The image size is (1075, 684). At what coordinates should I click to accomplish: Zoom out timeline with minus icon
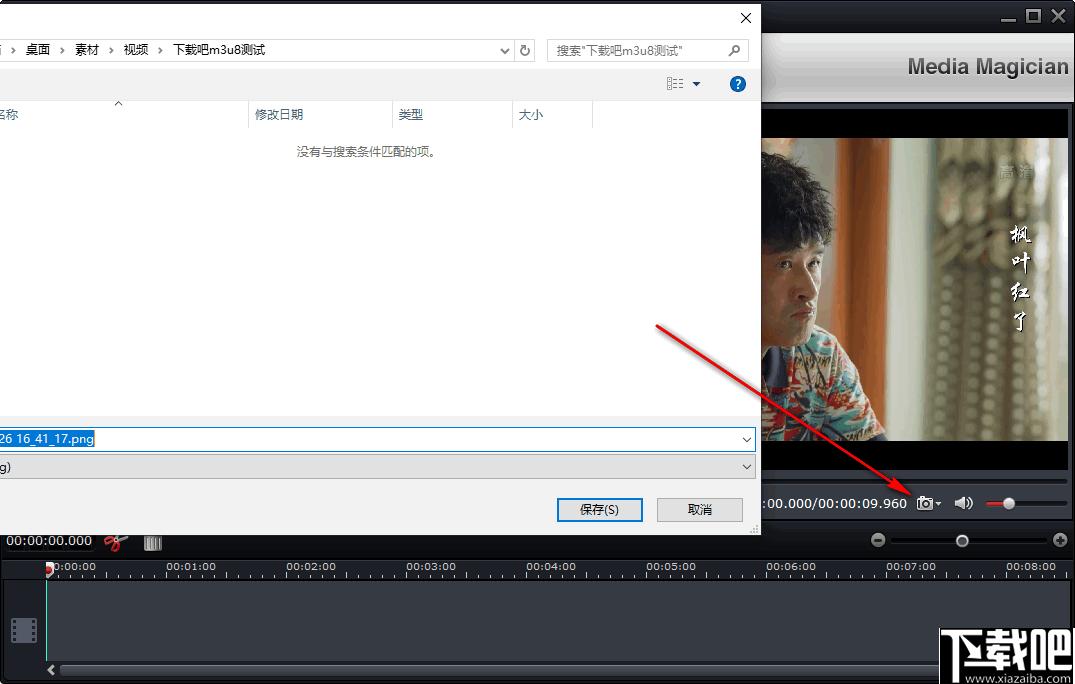click(878, 540)
